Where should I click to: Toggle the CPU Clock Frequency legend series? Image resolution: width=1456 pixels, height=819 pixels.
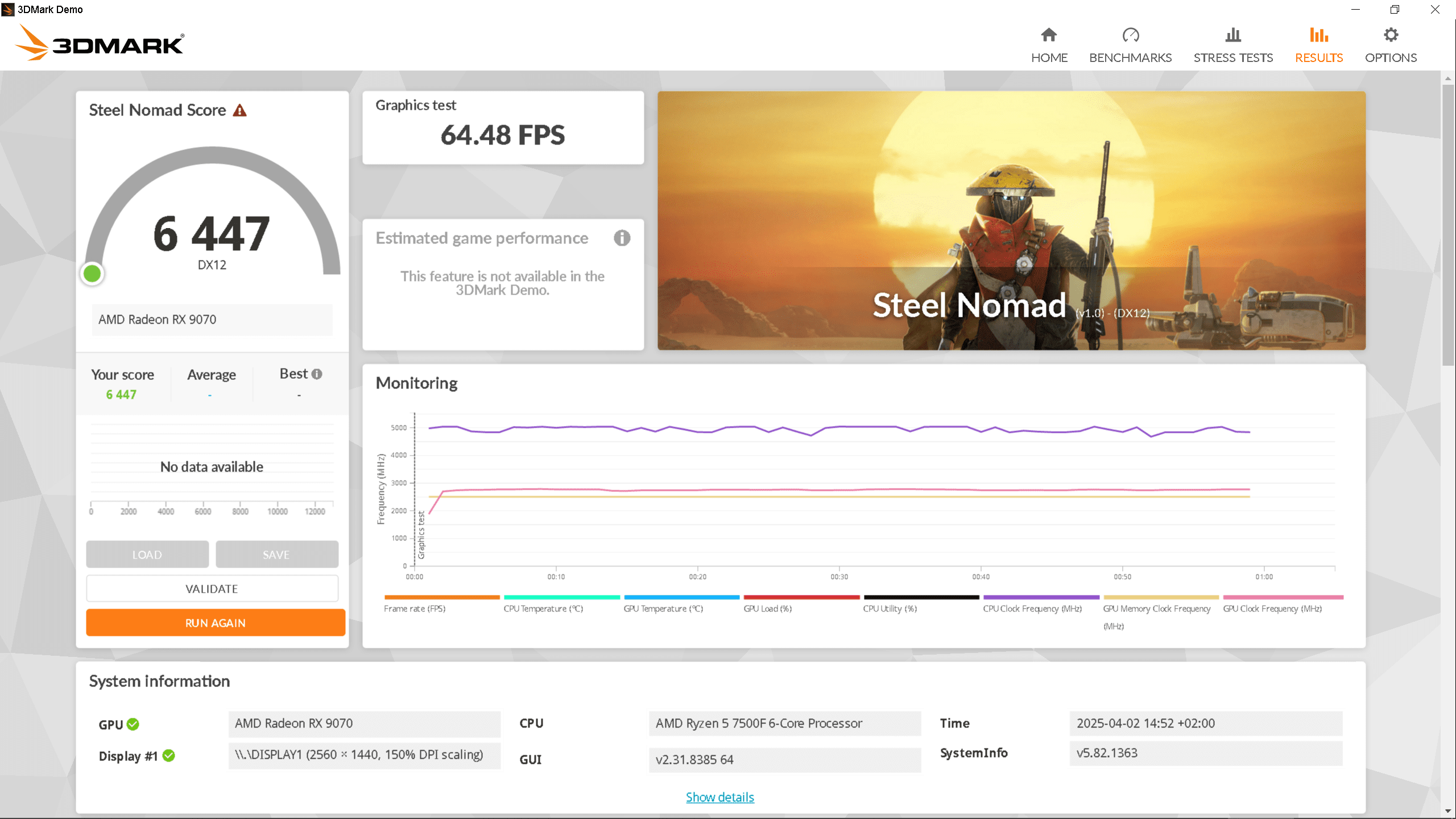tap(1032, 609)
